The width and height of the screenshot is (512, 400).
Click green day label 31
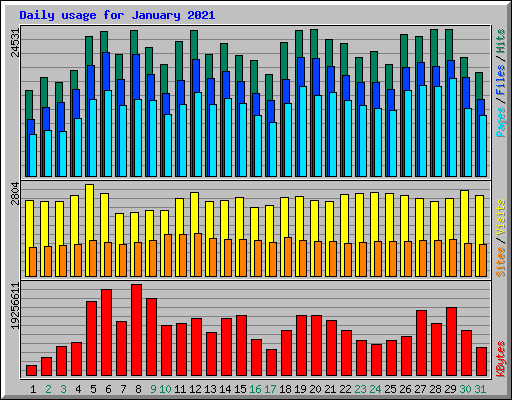[480, 389]
